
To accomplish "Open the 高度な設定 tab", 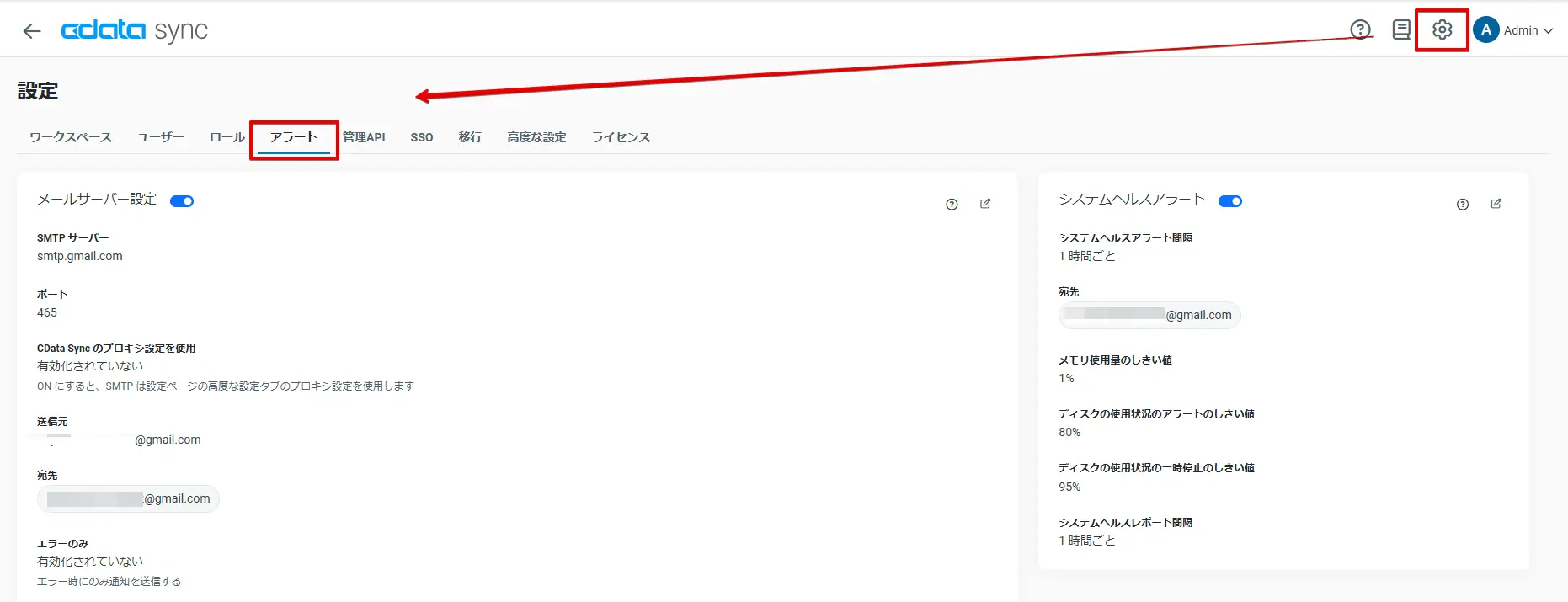I will pyautogui.click(x=536, y=137).
